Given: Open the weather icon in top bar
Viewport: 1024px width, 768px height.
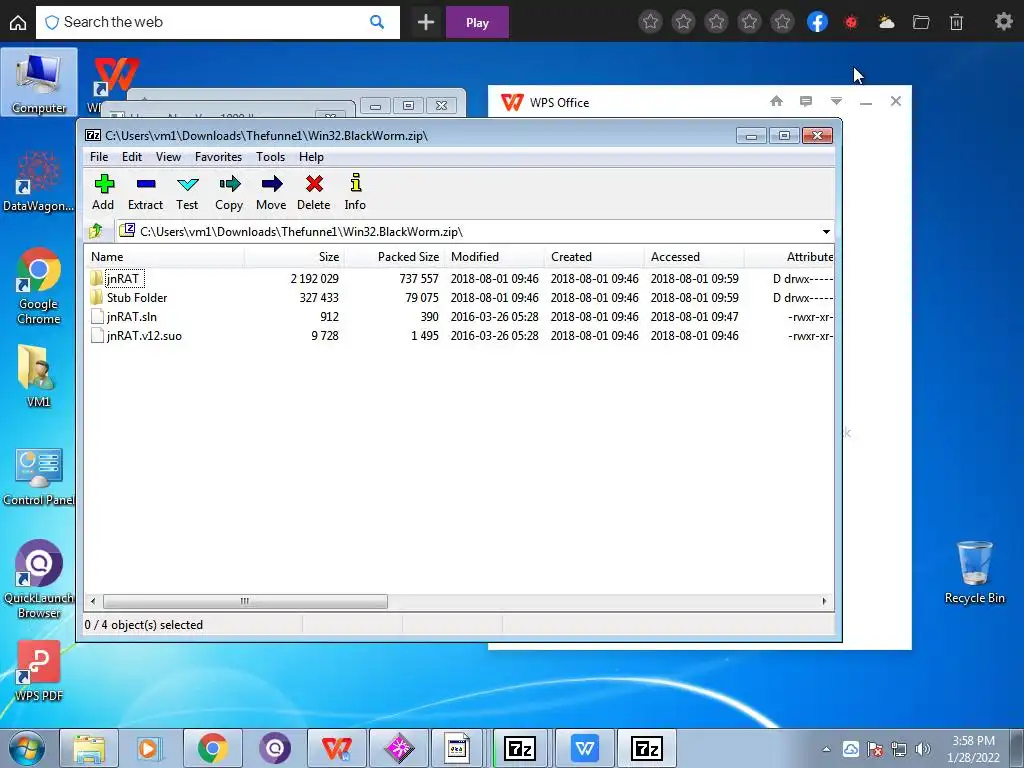Looking at the screenshot, I should pyautogui.click(x=886, y=22).
